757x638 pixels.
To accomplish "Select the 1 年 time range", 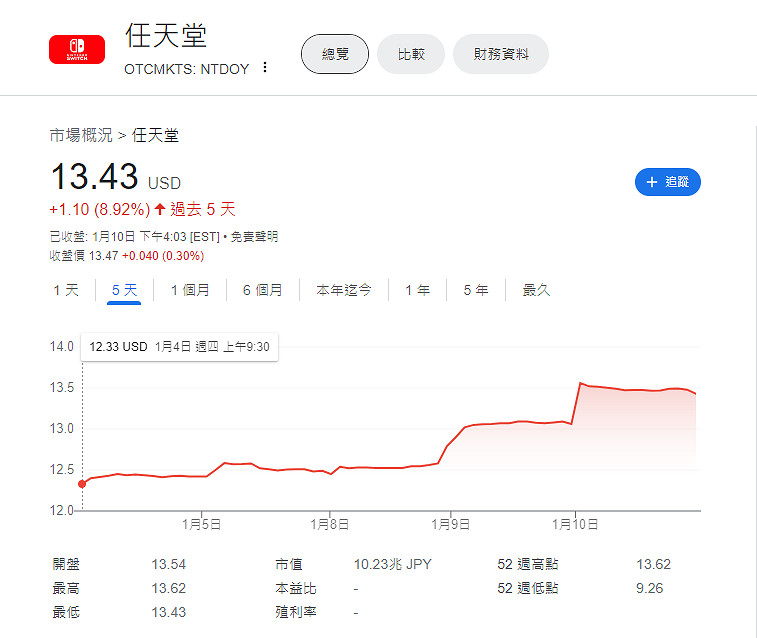I will point(417,290).
